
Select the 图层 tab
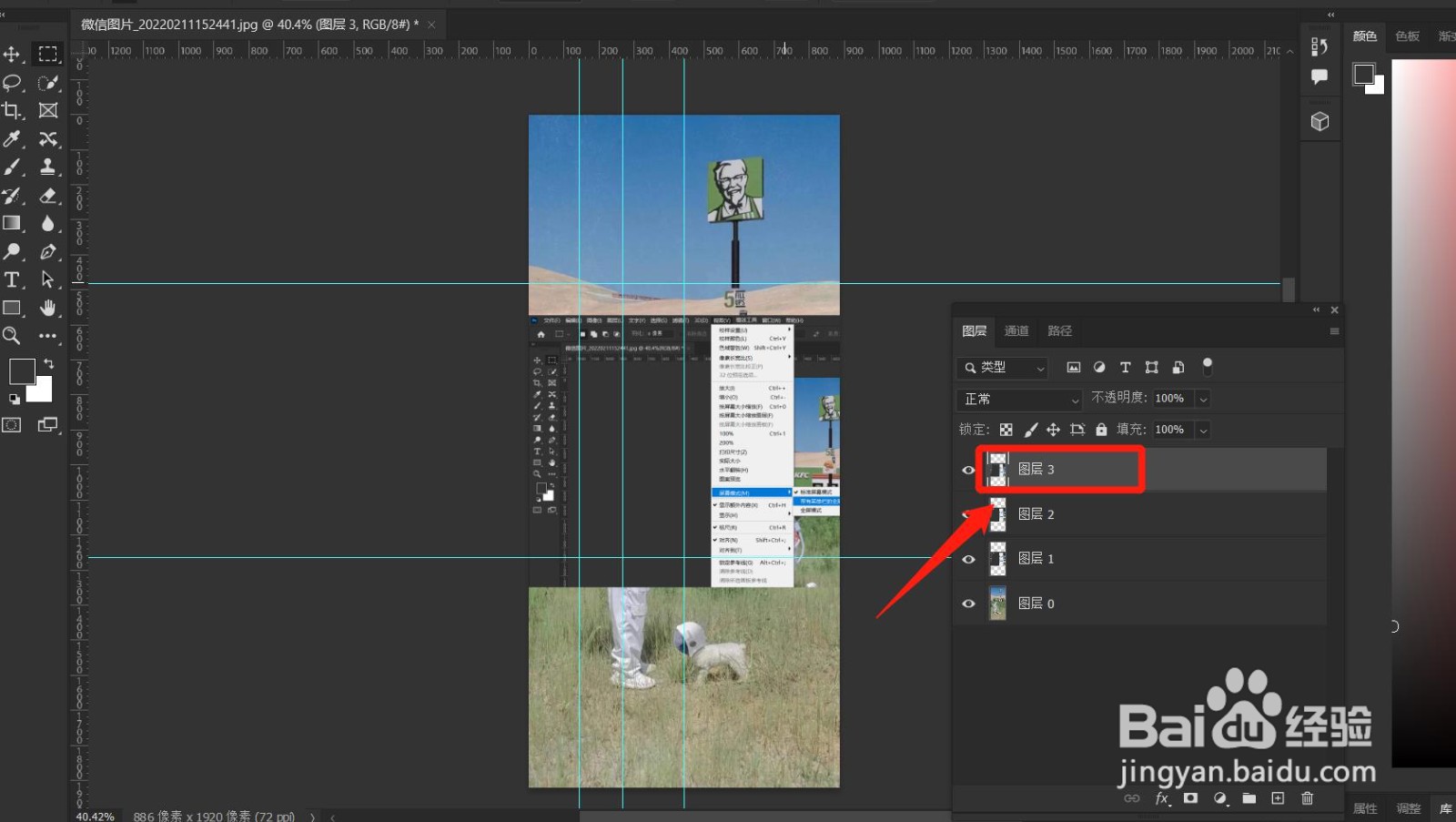[975, 331]
